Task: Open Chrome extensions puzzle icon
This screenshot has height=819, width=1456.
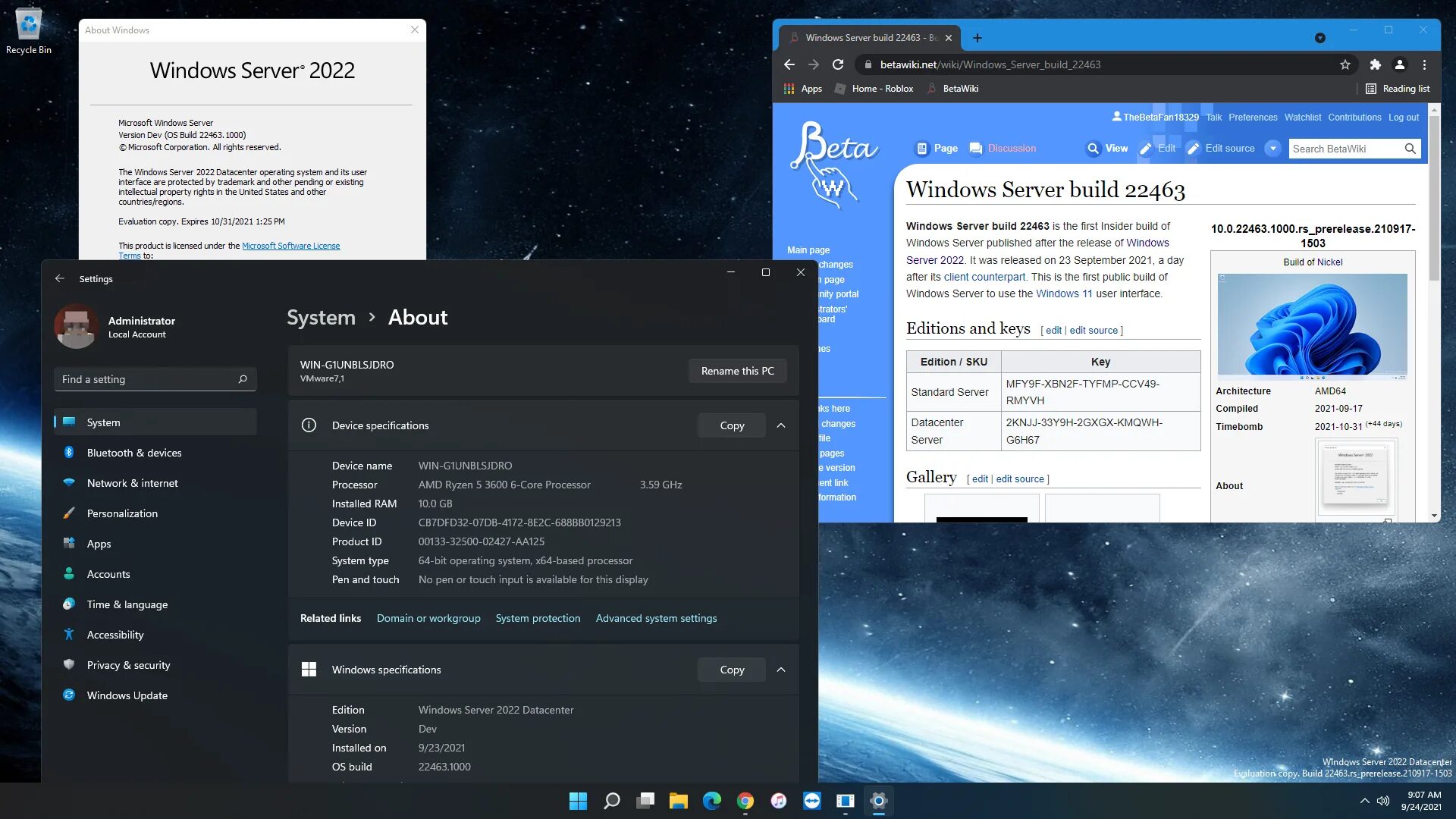Action: click(x=1376, y=64)
